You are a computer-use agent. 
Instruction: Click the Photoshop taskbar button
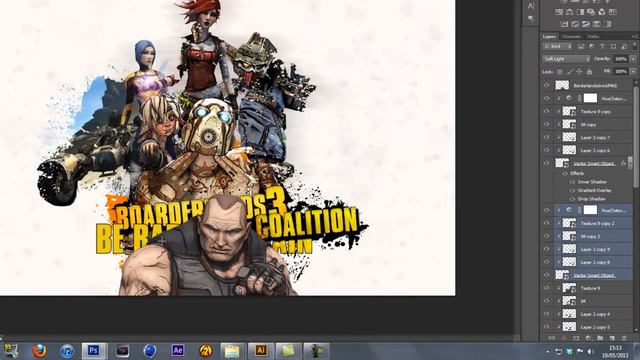click(x=94, y=351)
